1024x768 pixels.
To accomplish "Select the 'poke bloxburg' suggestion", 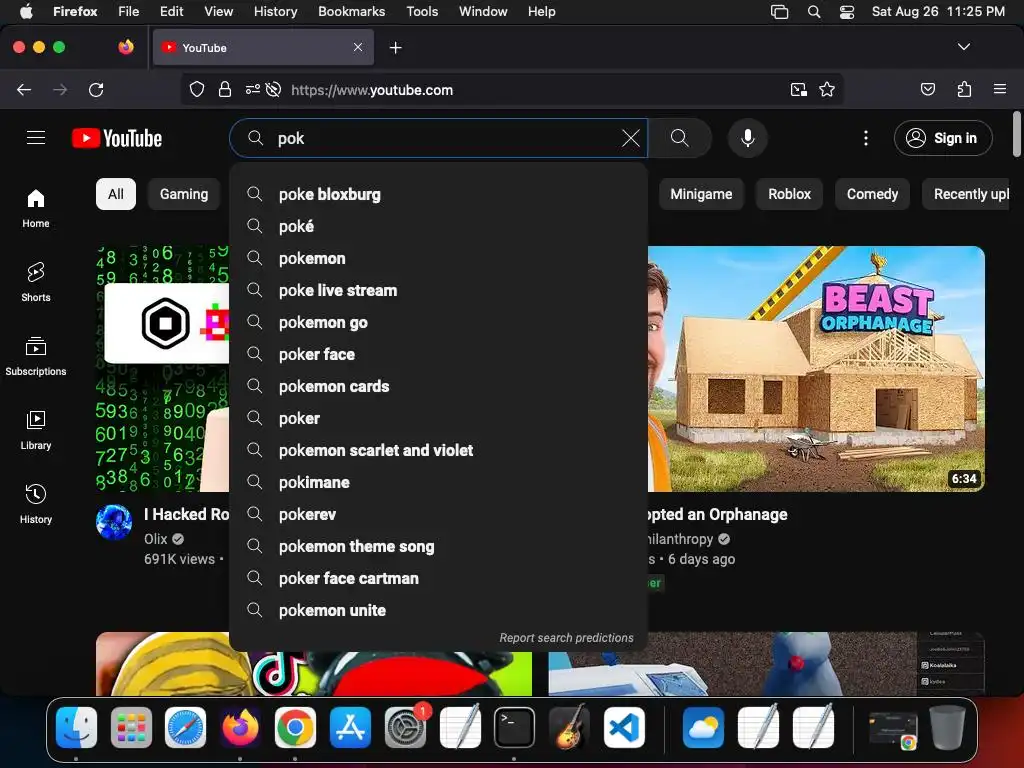I will (x=438, y=195).
